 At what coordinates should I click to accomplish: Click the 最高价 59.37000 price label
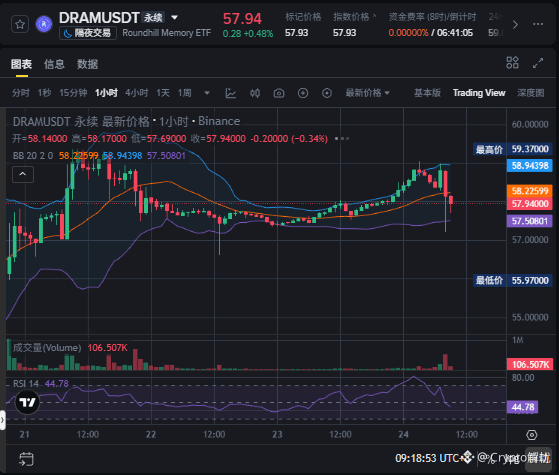[513, 149]
